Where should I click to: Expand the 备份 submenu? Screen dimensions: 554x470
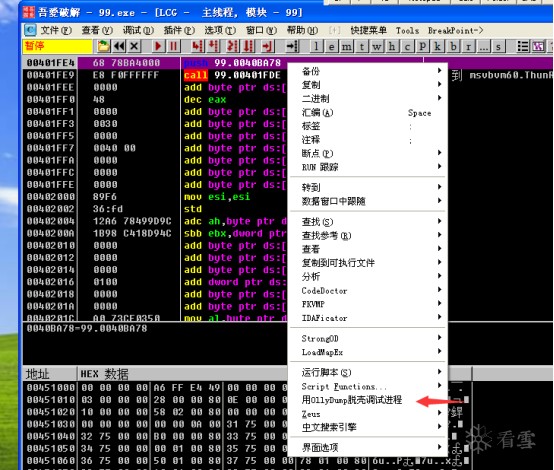(x=367, y=71)
